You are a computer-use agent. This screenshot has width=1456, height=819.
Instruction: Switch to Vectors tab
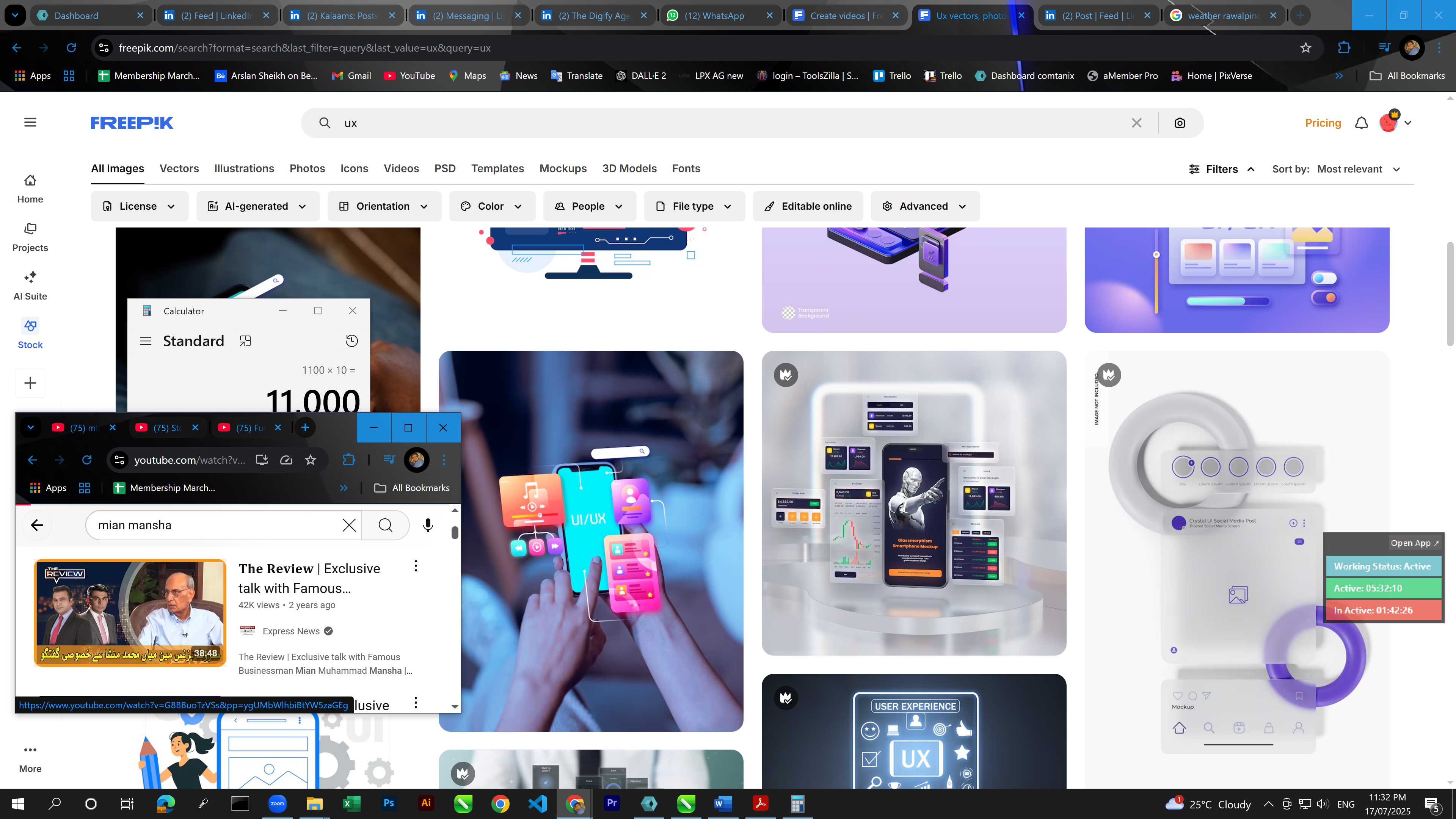[x=179, y=168]
